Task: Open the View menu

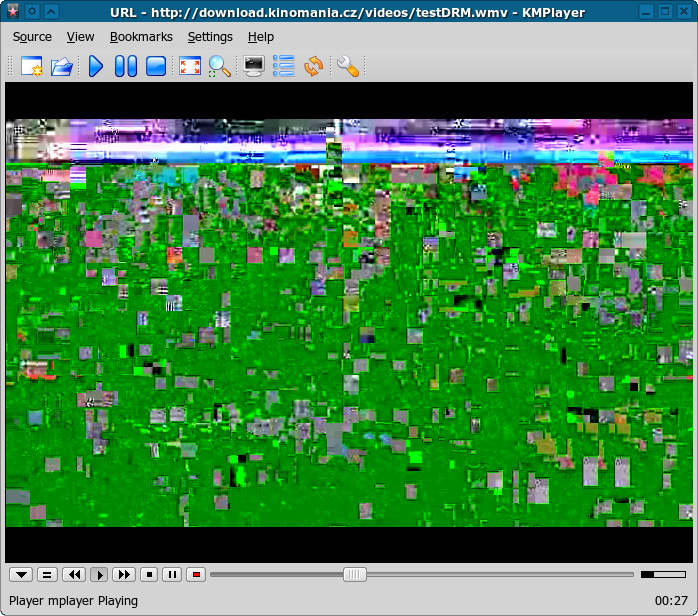Action: (81, 37)
